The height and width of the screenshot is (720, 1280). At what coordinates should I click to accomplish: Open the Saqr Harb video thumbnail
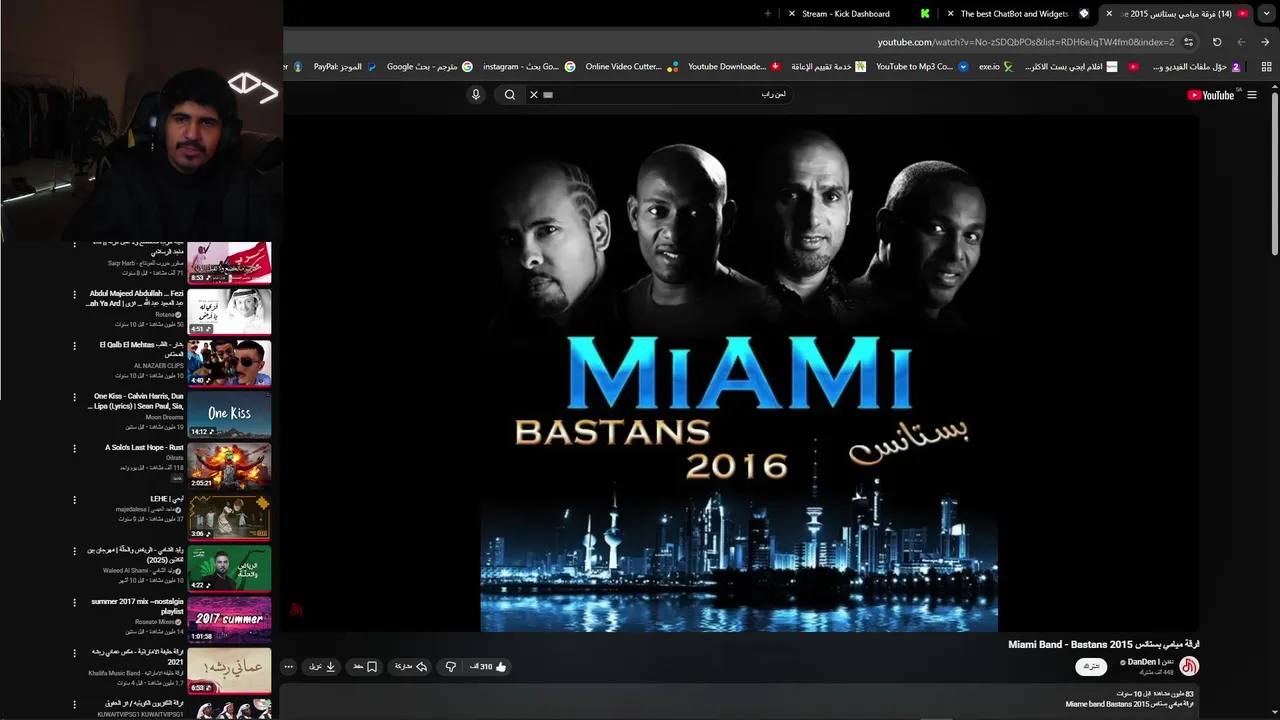[x=229, y=263]
